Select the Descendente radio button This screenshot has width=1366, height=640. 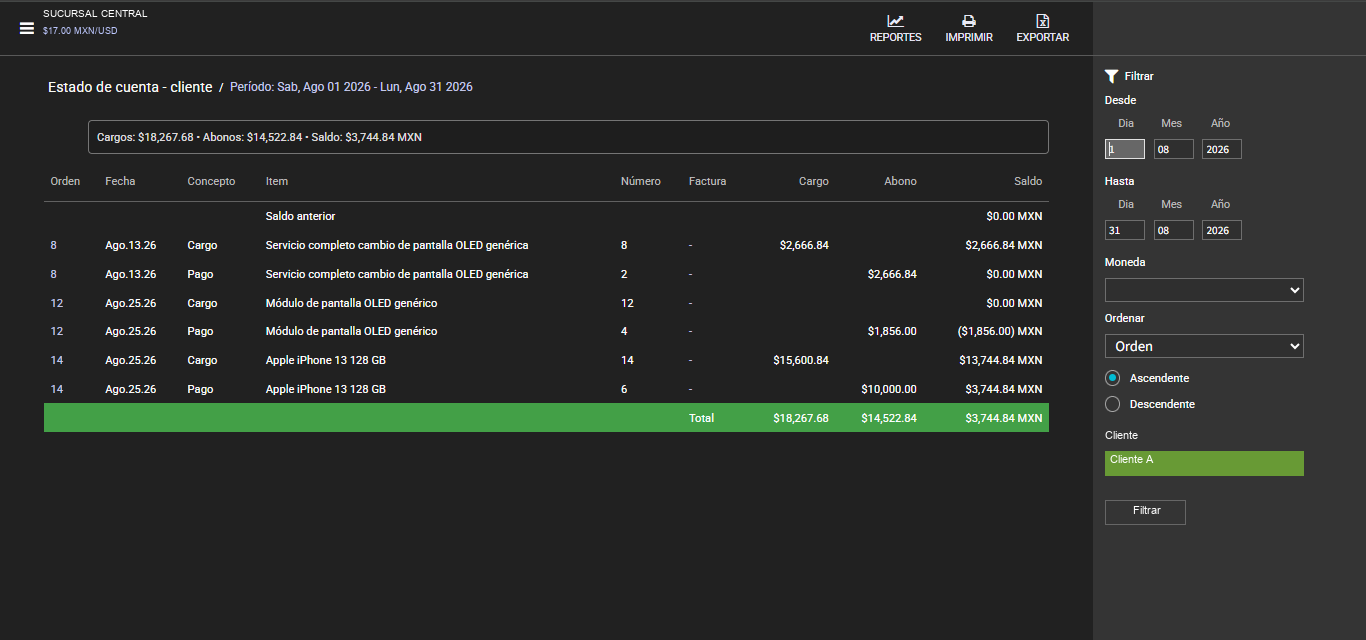1112,404
